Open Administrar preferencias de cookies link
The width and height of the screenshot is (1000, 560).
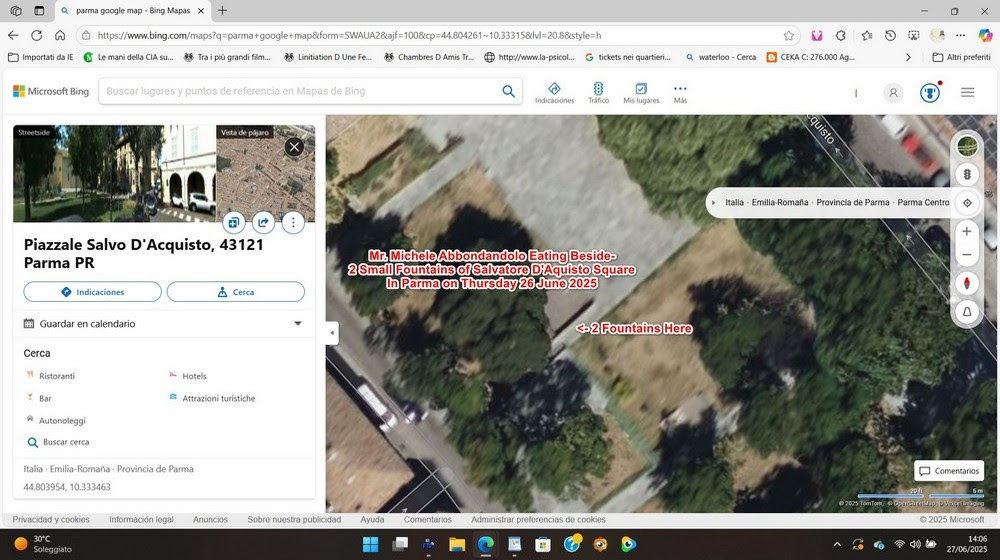click(538, 519)
